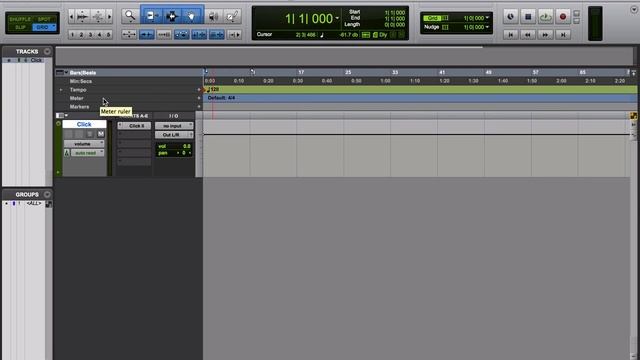Open auto read automation mode selector
Image resolution: width=640 pixels, height=360 pixels.
(88, 153)
